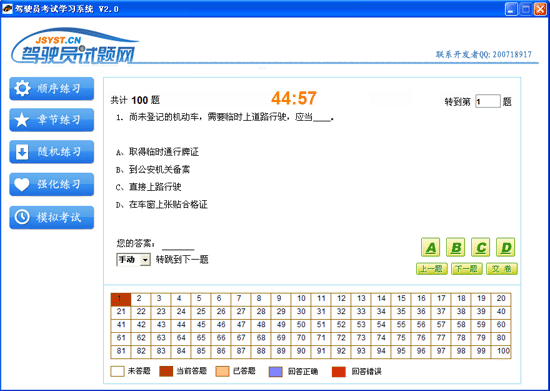Jump to question 58 in grid
The image size is (550, 391).
click(461, 325)
